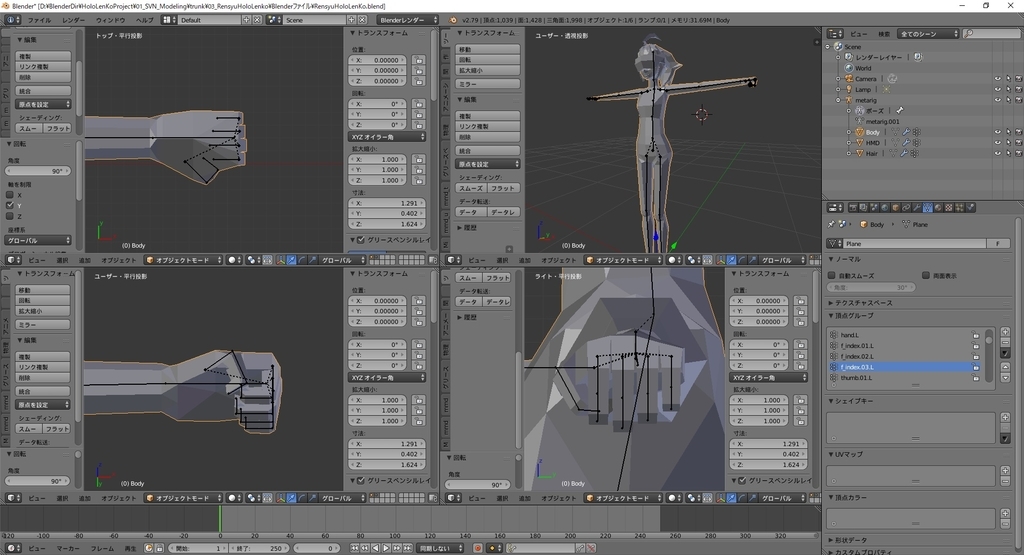Image resolution: width=1024 pixels, height=555 pixels.
Task: Click the Camera object icon in outliner
Action: coord(849,78)
